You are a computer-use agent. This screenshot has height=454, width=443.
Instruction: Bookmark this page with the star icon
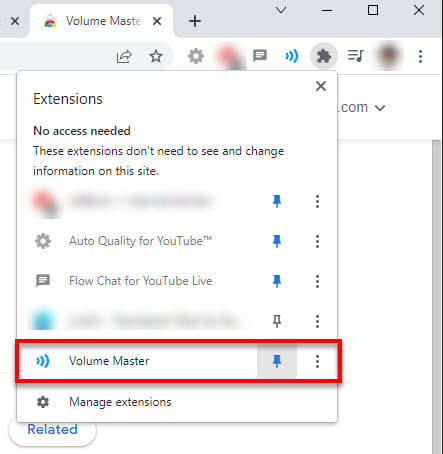[x=156, y=56]
